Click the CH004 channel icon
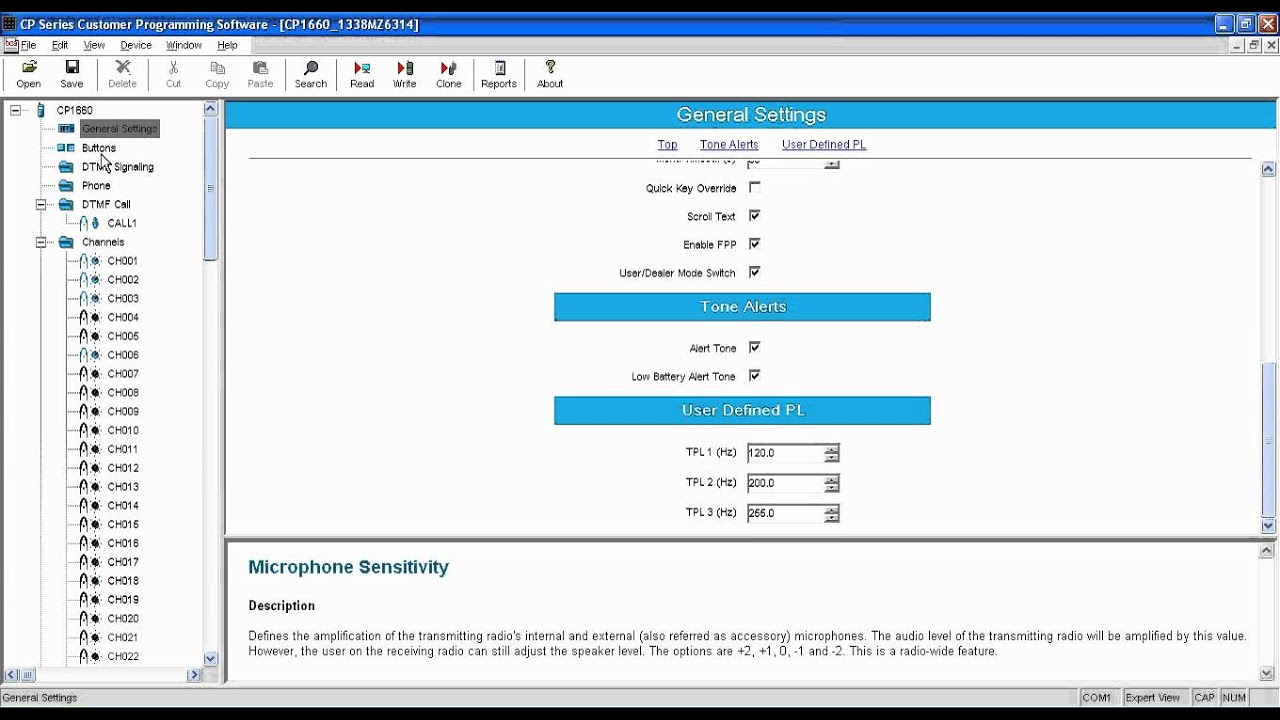 90,318
